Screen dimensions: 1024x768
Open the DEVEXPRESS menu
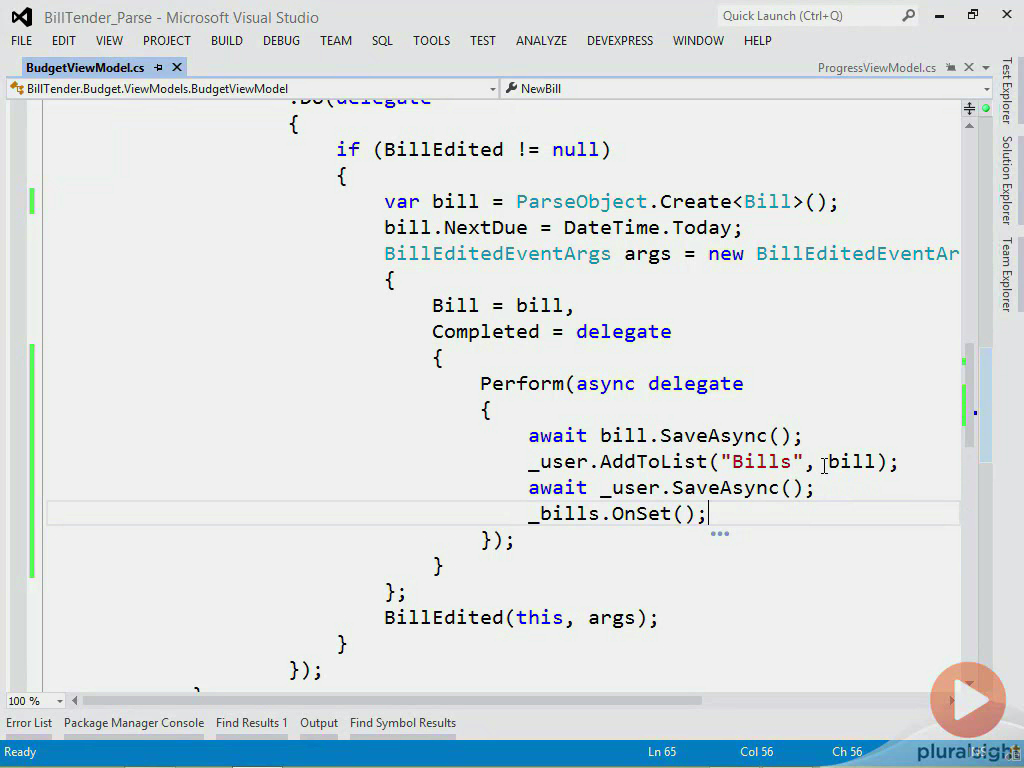coord(620,40)
